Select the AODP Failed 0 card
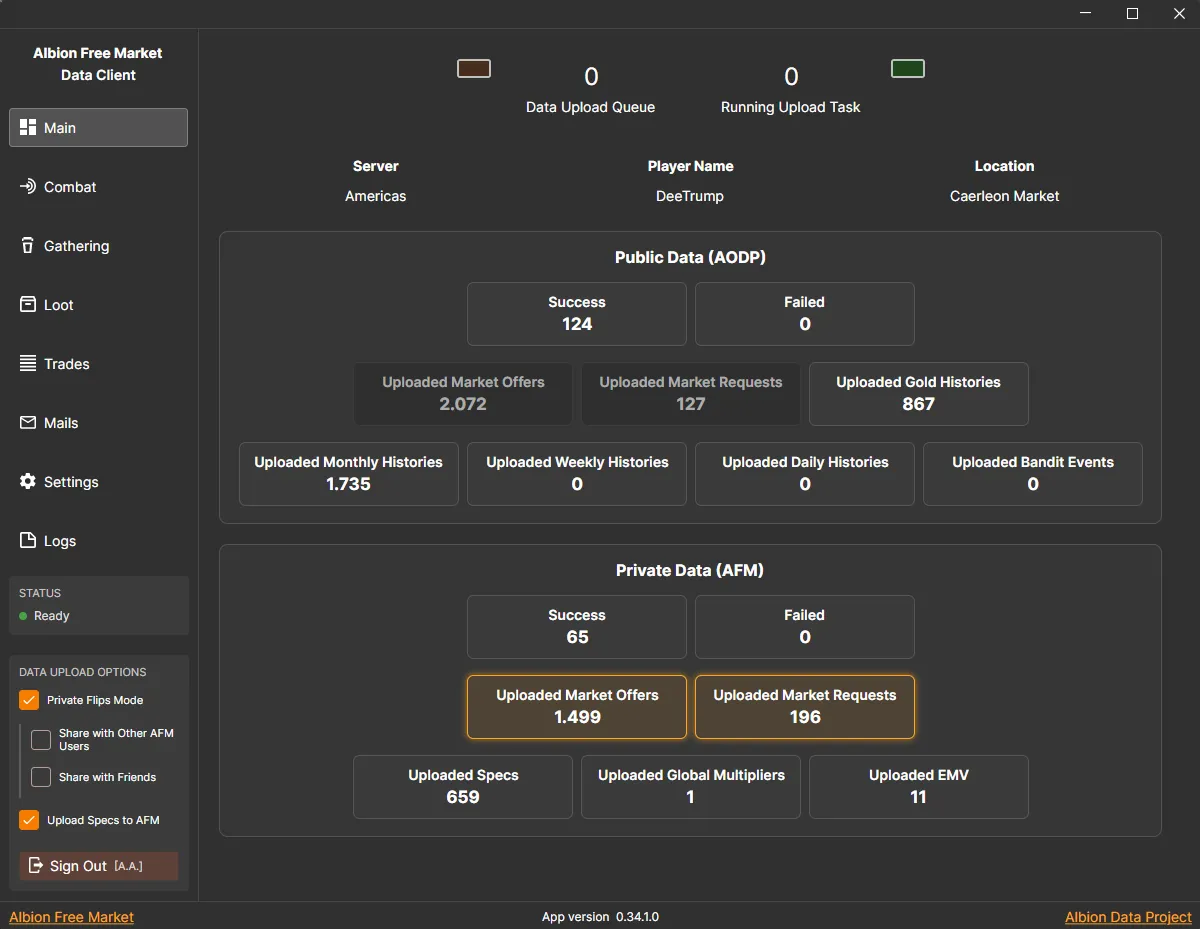Image resolution: width=1200 pixels, height=929 pixels. 805,314
